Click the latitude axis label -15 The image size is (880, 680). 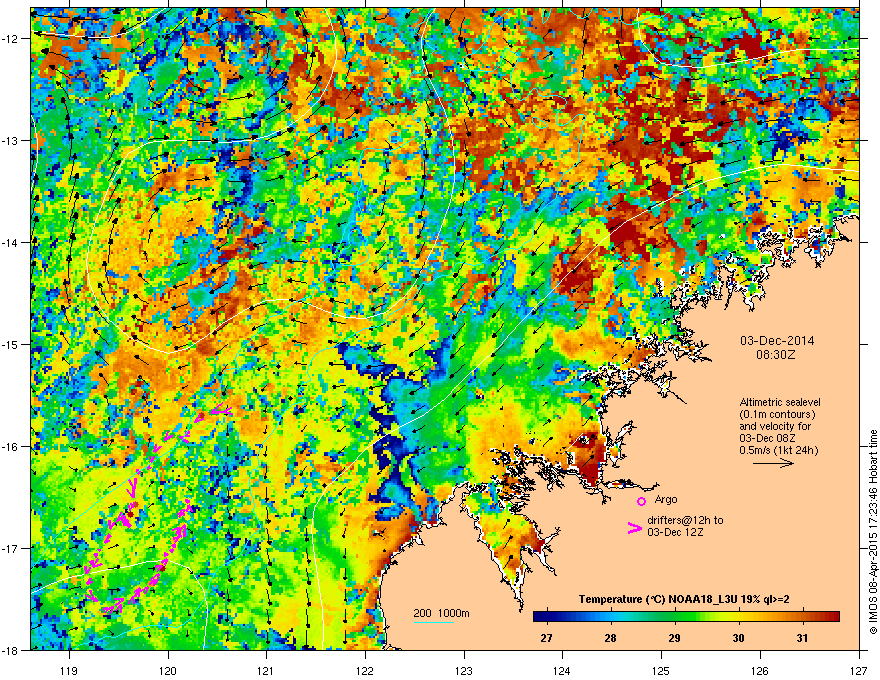tap(10, 344)
